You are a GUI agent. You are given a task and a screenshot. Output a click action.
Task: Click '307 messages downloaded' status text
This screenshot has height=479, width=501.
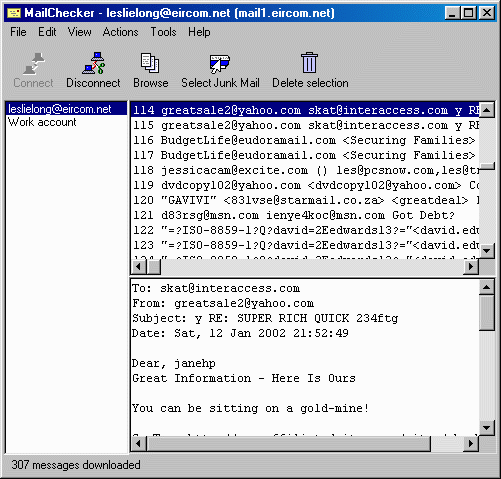(76, 465)
